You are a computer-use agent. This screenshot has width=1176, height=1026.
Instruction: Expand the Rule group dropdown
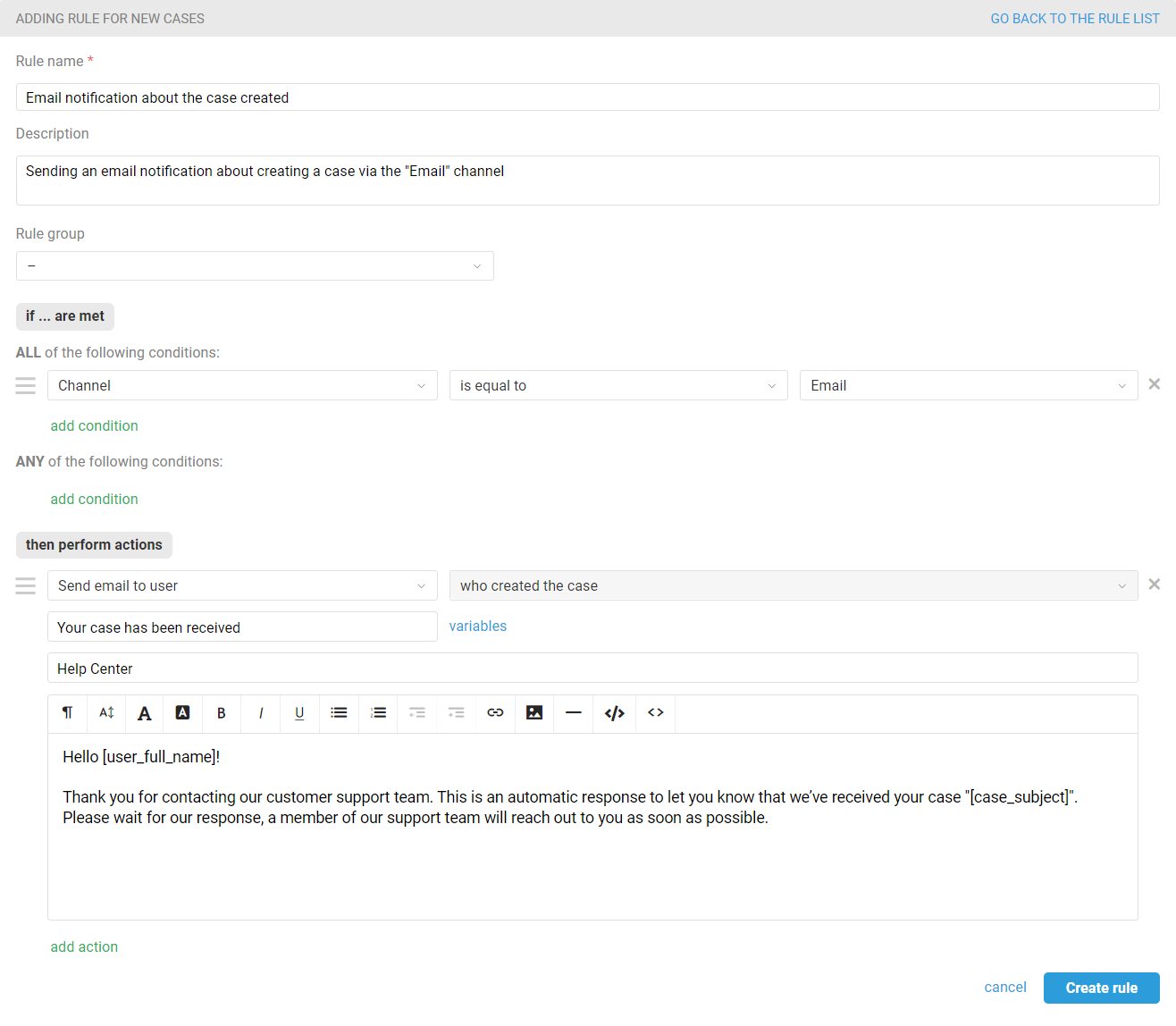tap(255, 266)
